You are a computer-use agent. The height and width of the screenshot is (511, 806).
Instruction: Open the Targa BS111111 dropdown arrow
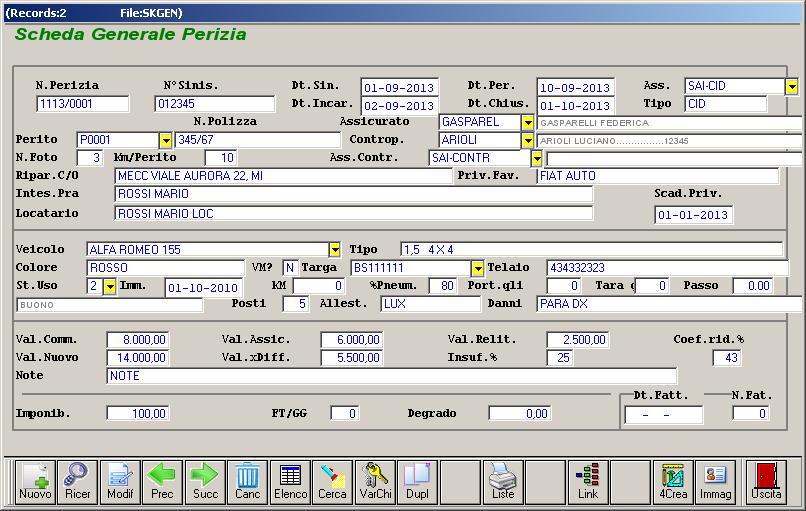click(478, 268)
